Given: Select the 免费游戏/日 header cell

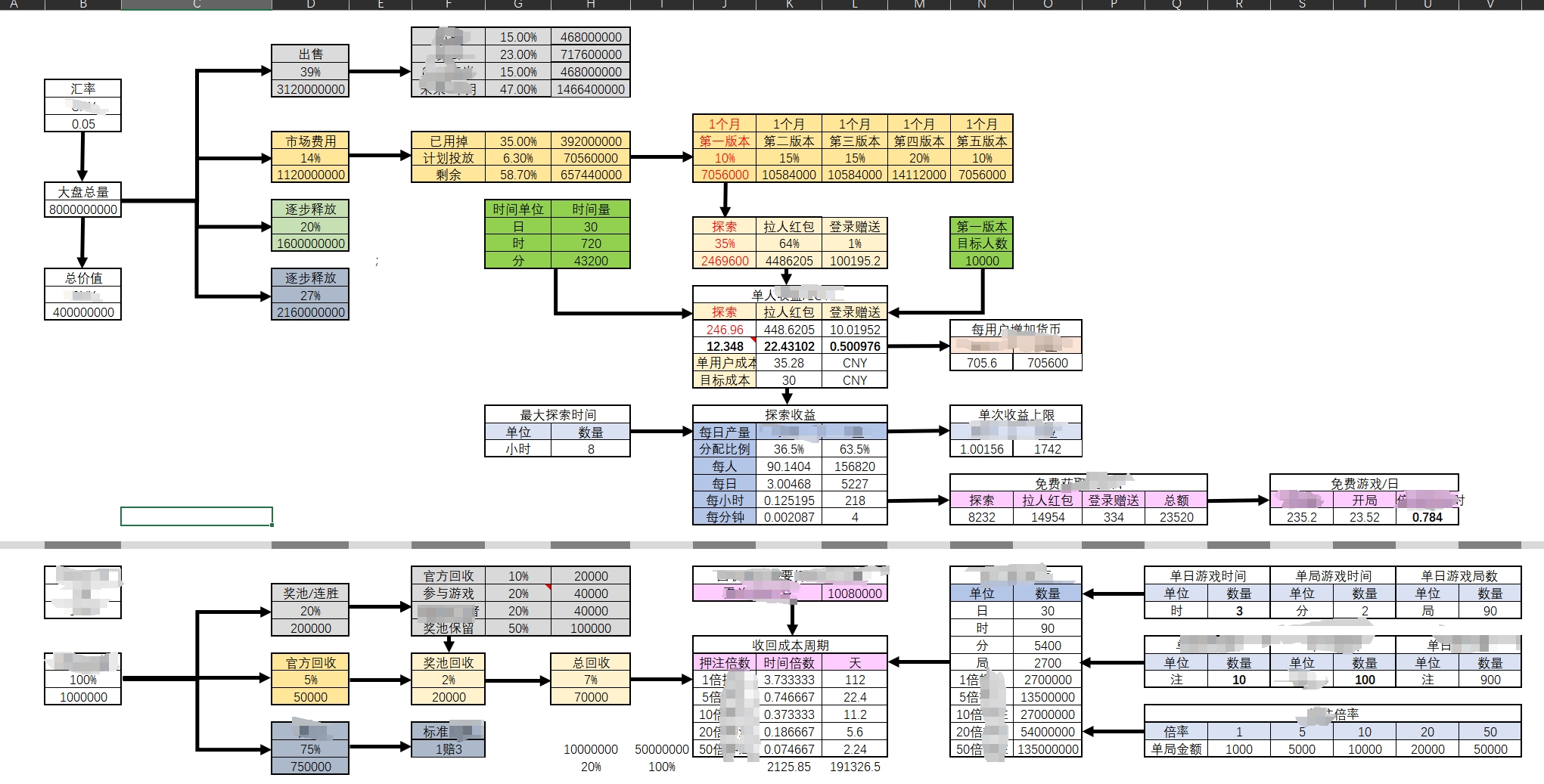Looking at the screenshot, I should click(x=1364, y=484).
